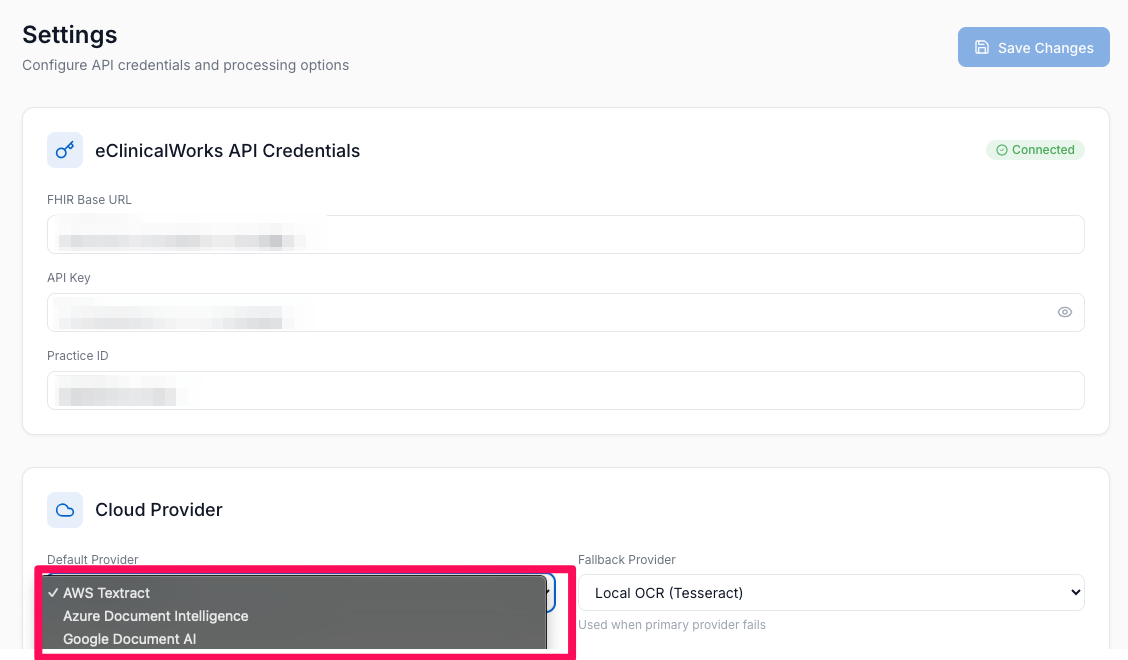Image resolution: width=1128 pixels, height=660 pixels.
Task: Click the FHIR Base URL input field
Action: click(565, 235)
